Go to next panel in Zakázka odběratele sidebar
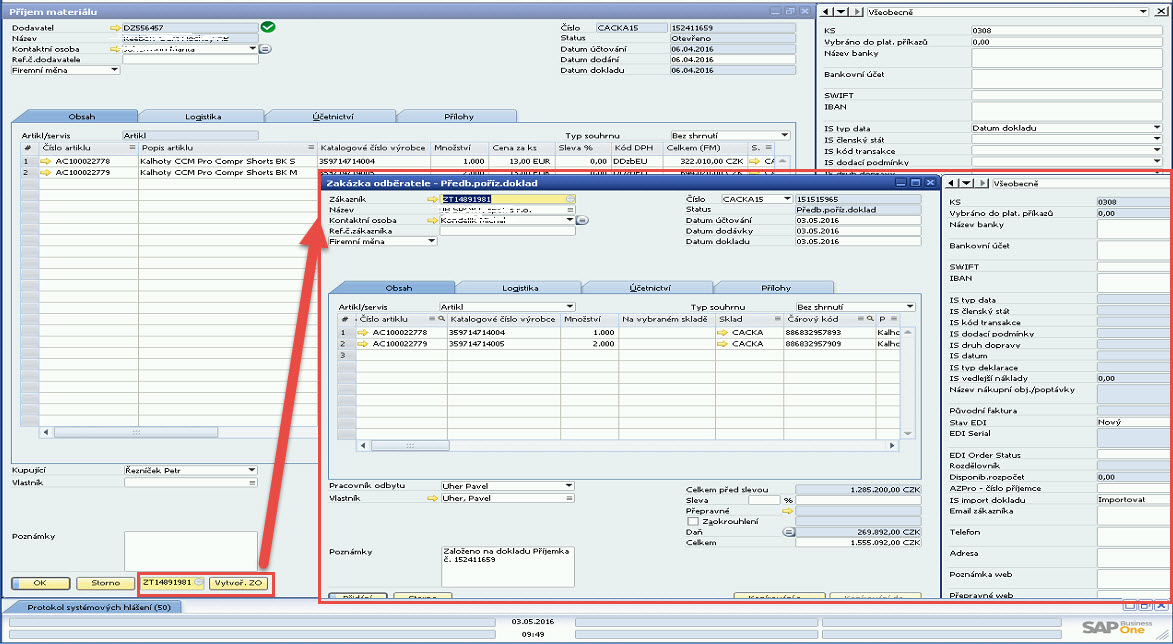 click(982, 183)
